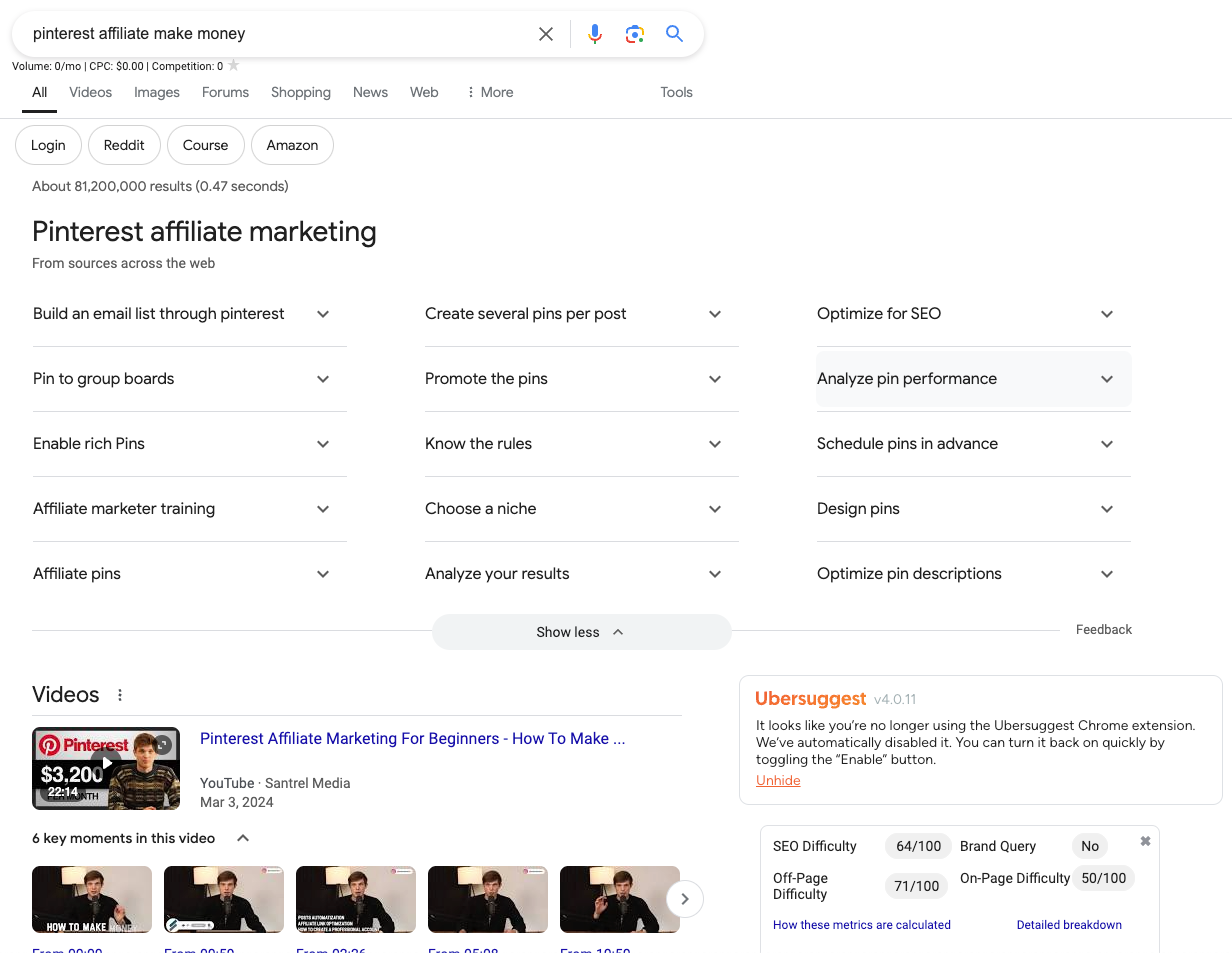Collapse the list with Show less
Image resolution: width=1232 pixels, height=953 pixels.
[x=581, y=632]
